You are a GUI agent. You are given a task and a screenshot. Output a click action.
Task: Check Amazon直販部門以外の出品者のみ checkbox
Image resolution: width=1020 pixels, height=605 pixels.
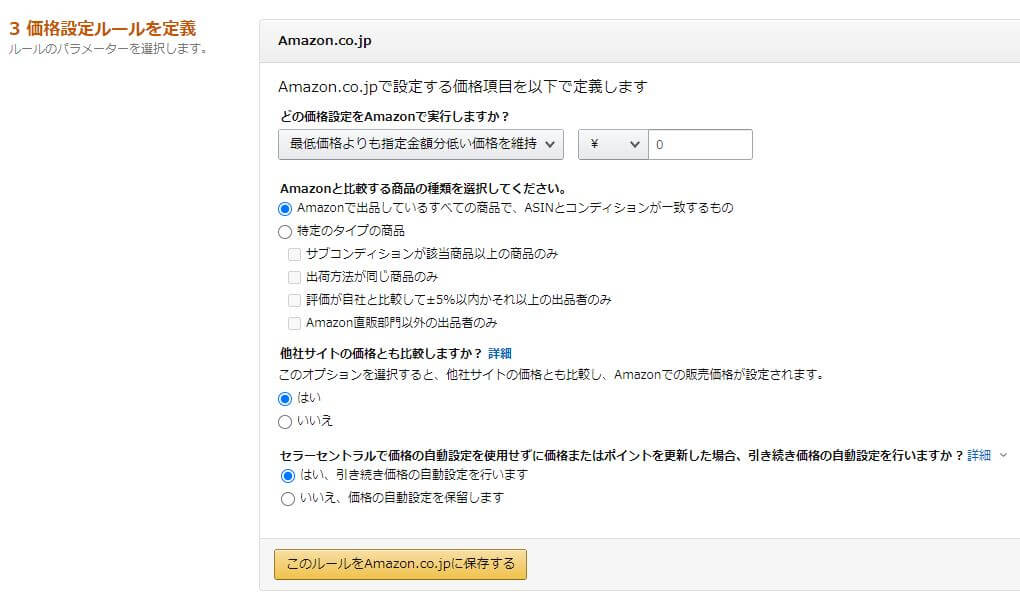(x=294, y=323)
